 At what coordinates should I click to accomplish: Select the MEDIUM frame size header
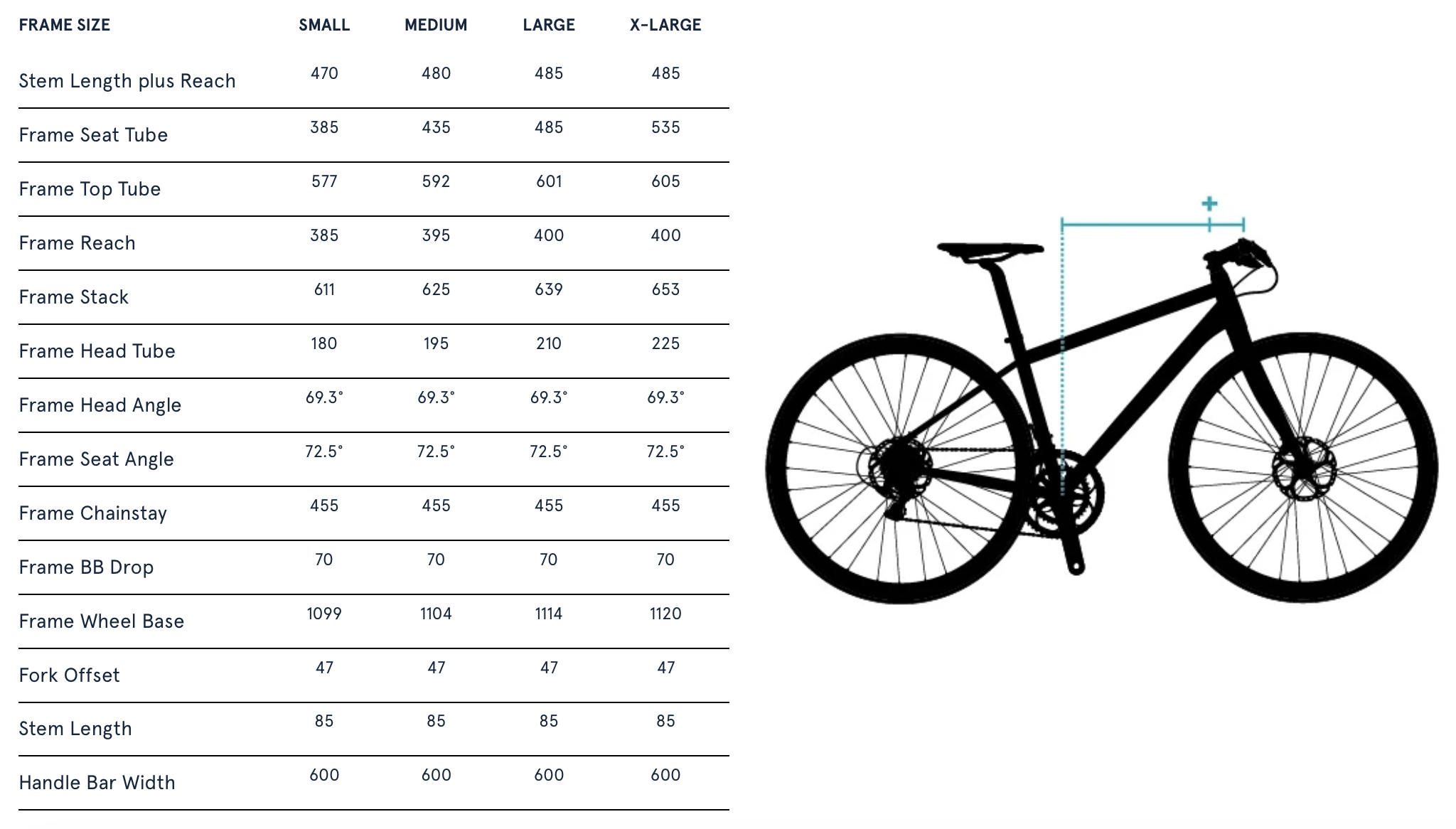pos(436,25)
